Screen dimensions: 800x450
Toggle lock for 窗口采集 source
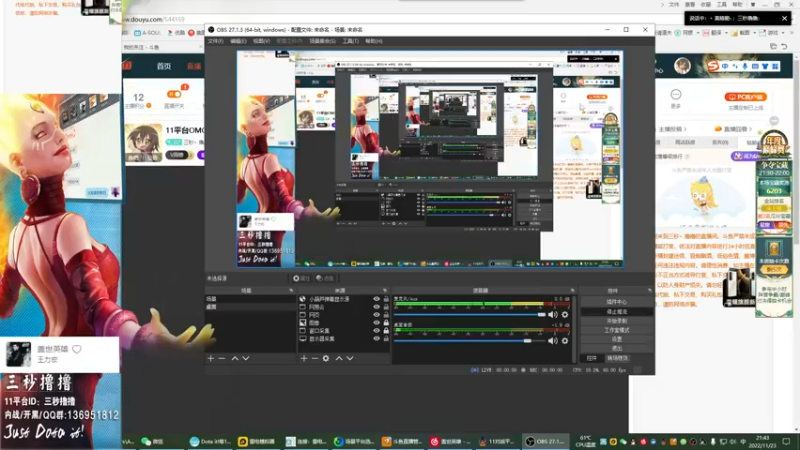point(386,331)
